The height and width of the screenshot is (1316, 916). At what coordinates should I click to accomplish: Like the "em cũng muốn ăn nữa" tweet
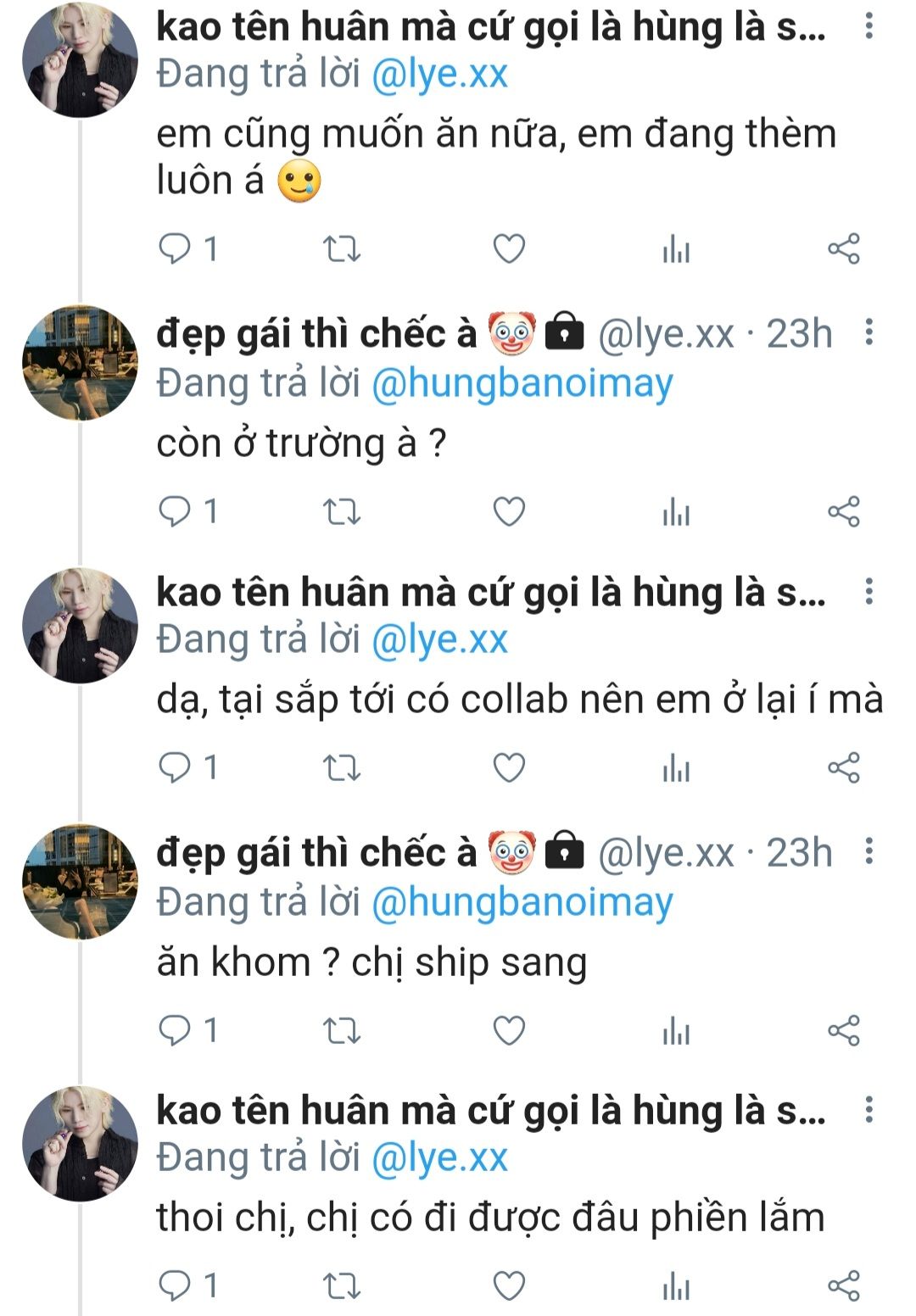point(510,249)
